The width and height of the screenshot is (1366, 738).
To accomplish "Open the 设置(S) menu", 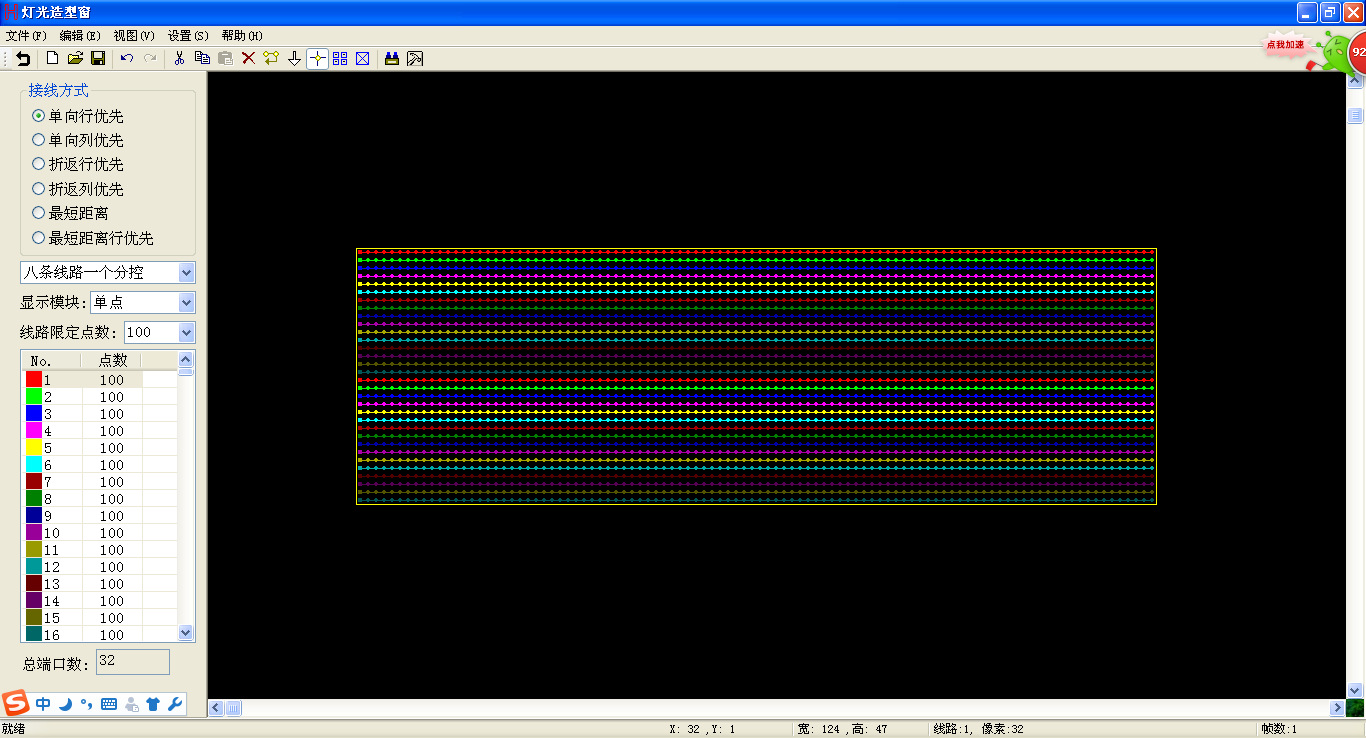I will [188, 35].
